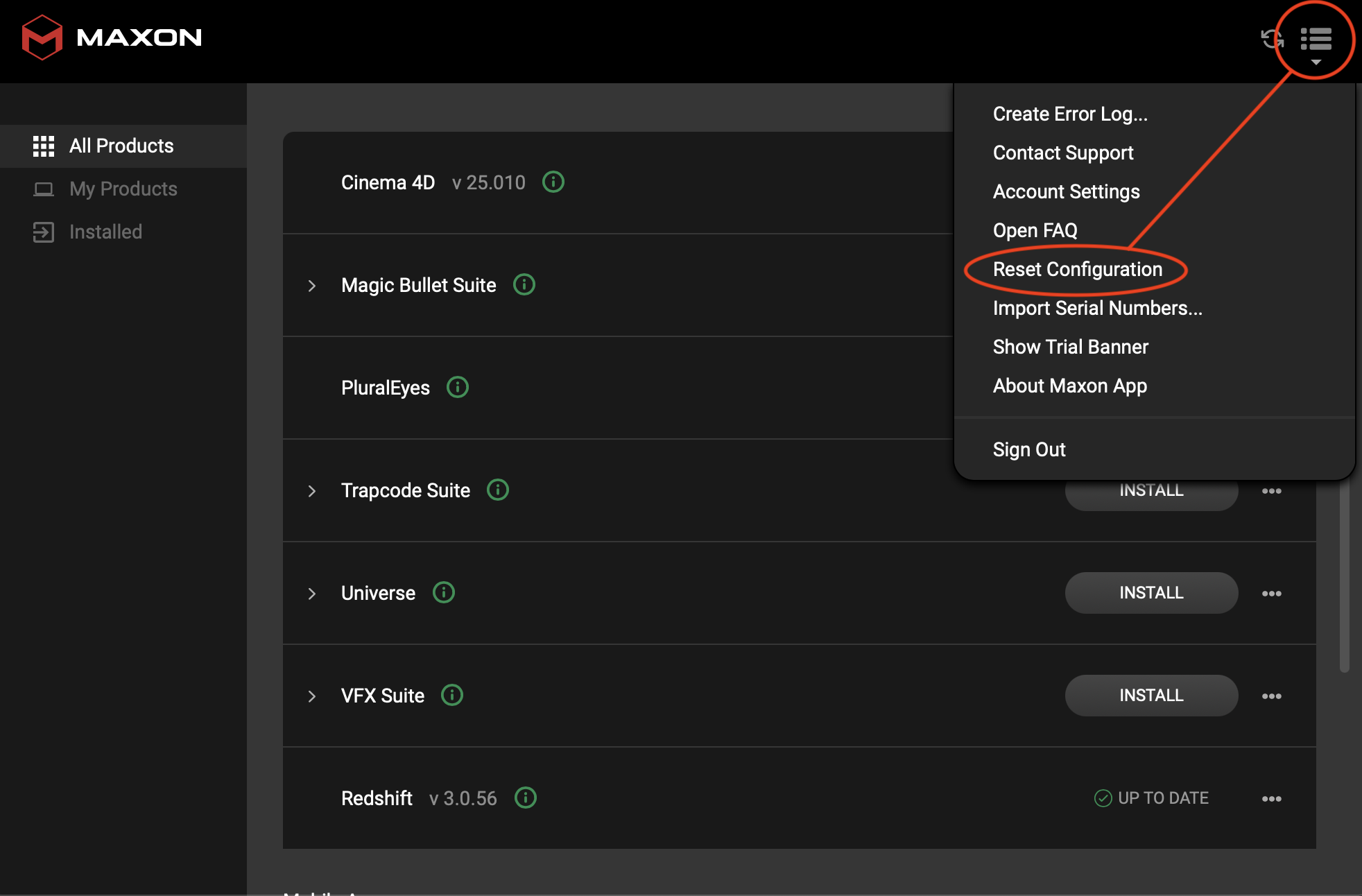Open info icon next to PluralEyes
Viewport: 1362px width, 896px height.
[x=458, y=388]
